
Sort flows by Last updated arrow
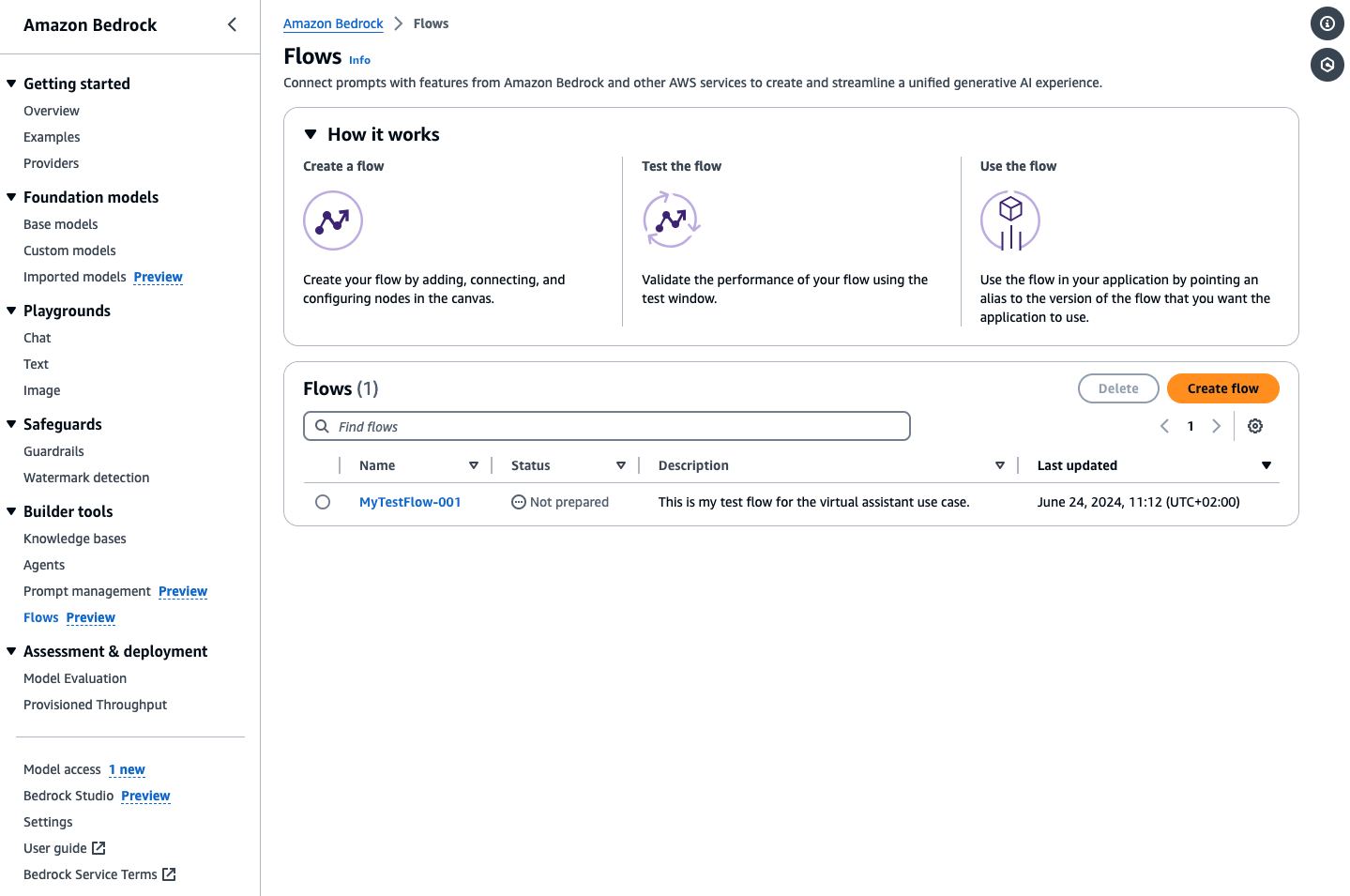1267,465
